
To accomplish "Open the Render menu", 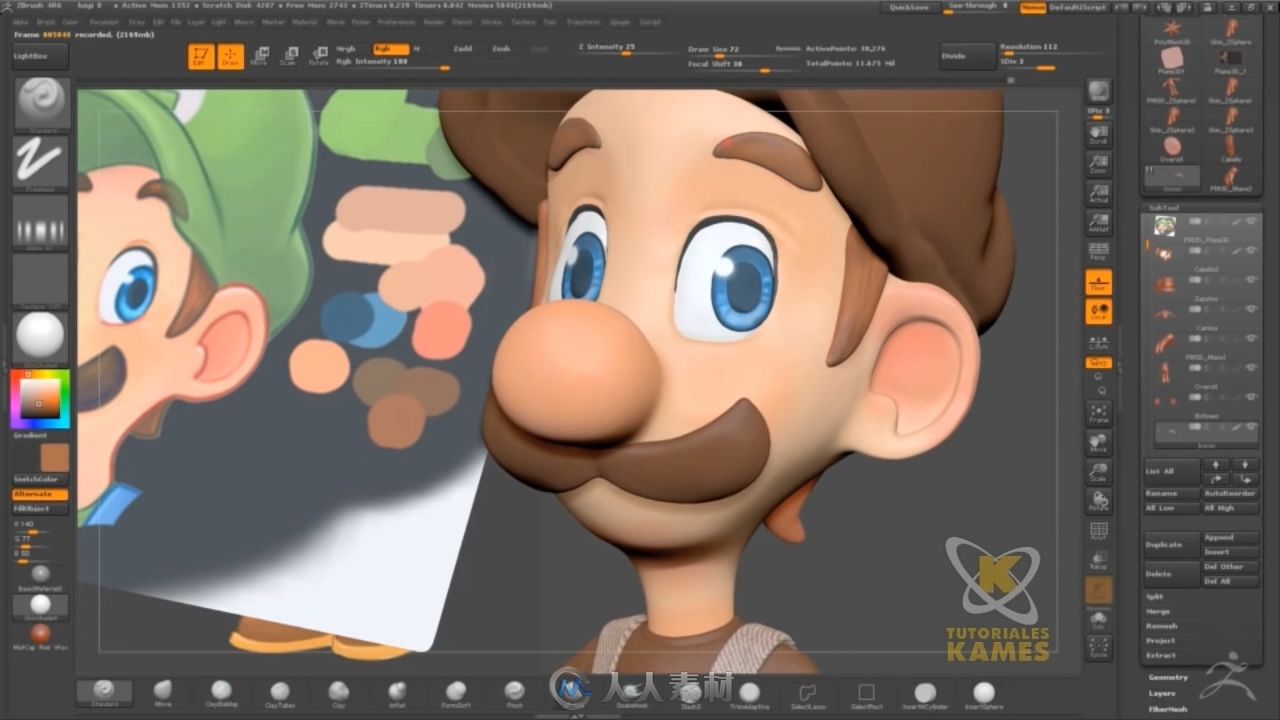I will 434,21.
